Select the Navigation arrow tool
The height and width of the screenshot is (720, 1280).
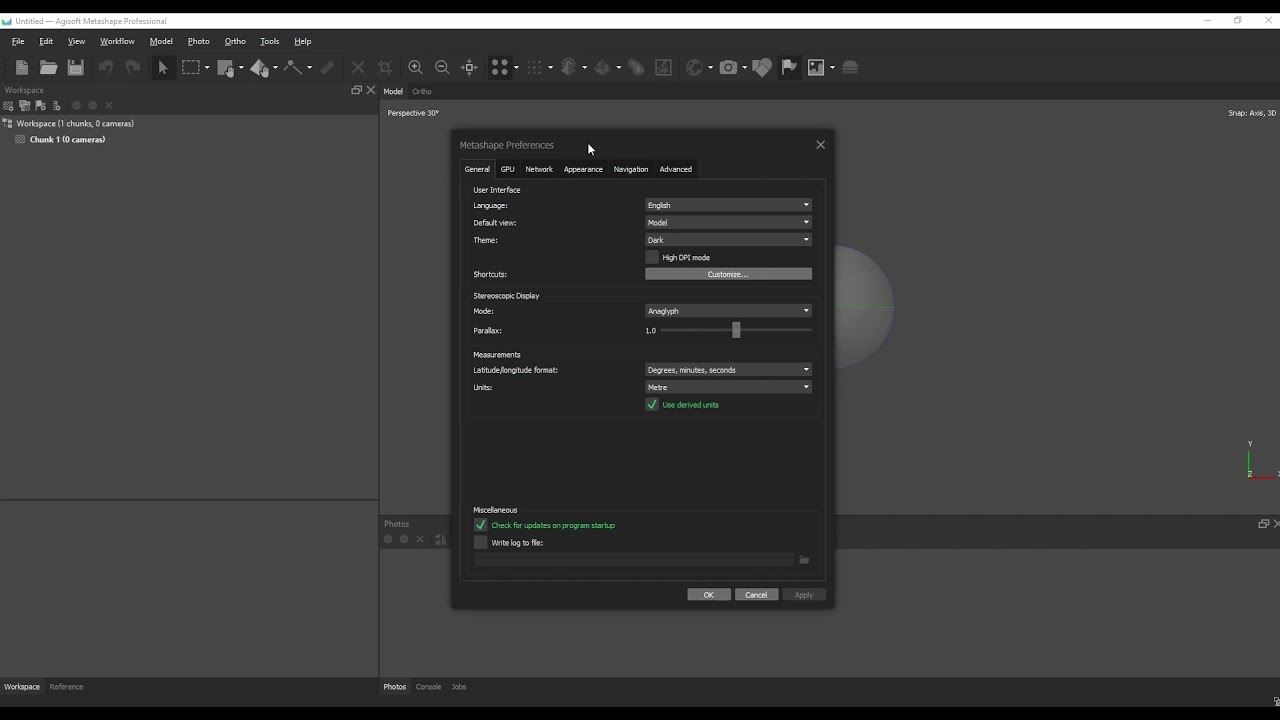(163, 67)
